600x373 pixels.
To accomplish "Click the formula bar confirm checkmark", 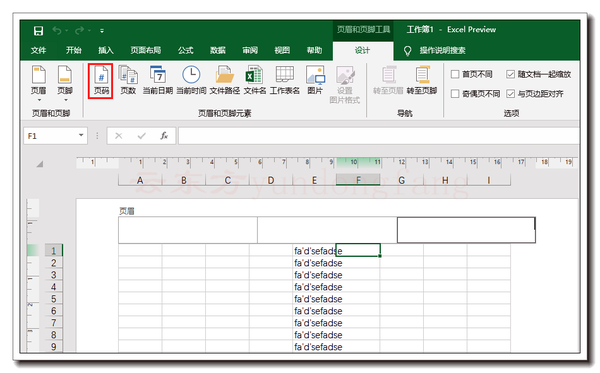I will click(142, 136).
